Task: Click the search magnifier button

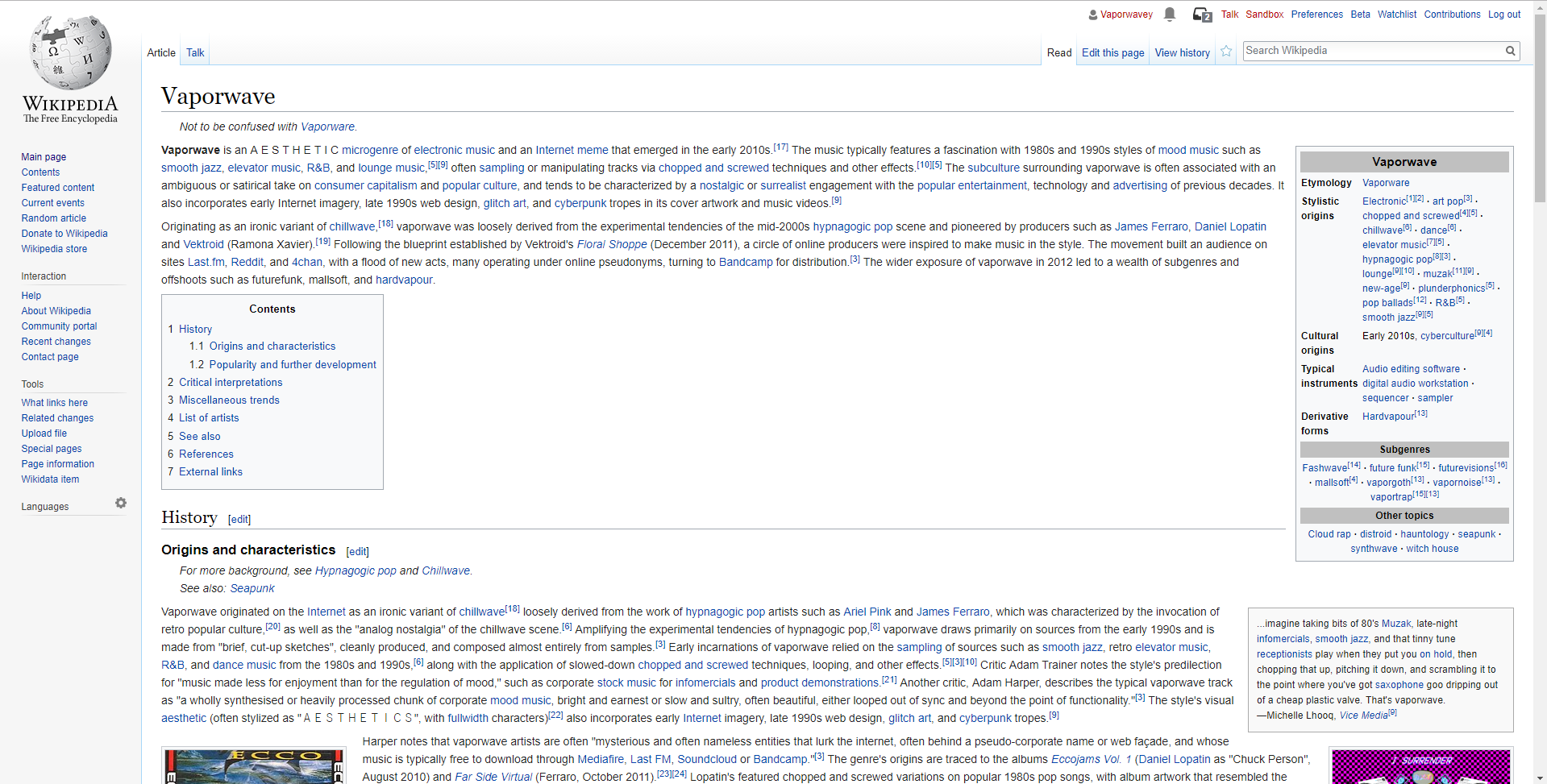Action: [1510, 51]
